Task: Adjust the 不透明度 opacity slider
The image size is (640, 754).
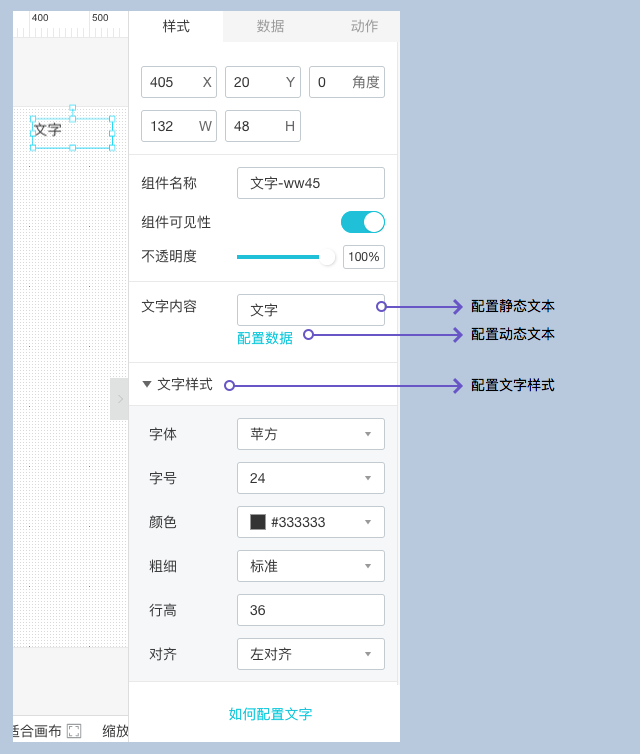Action: point(282,257)
